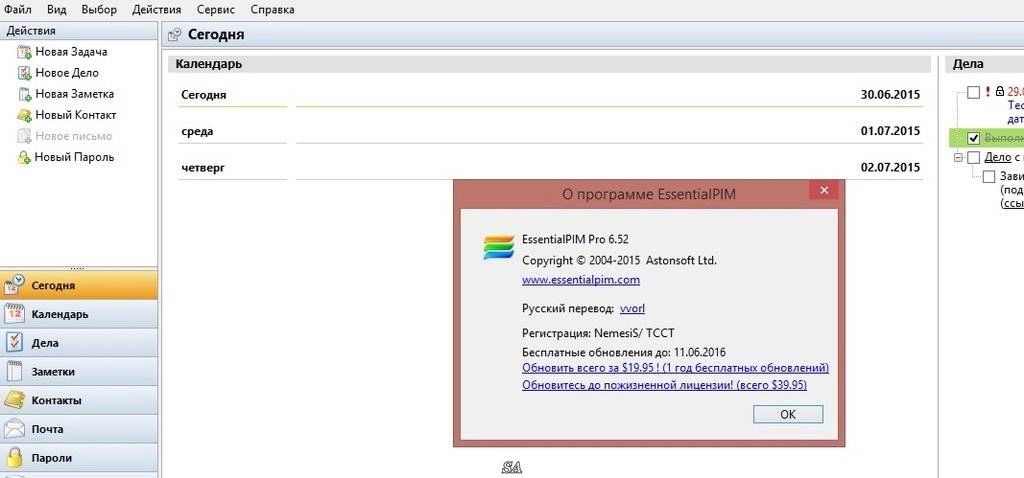Screen dimensions: 1024x478
Task: Switch to the Пароли module
Action: click(79, 458)
